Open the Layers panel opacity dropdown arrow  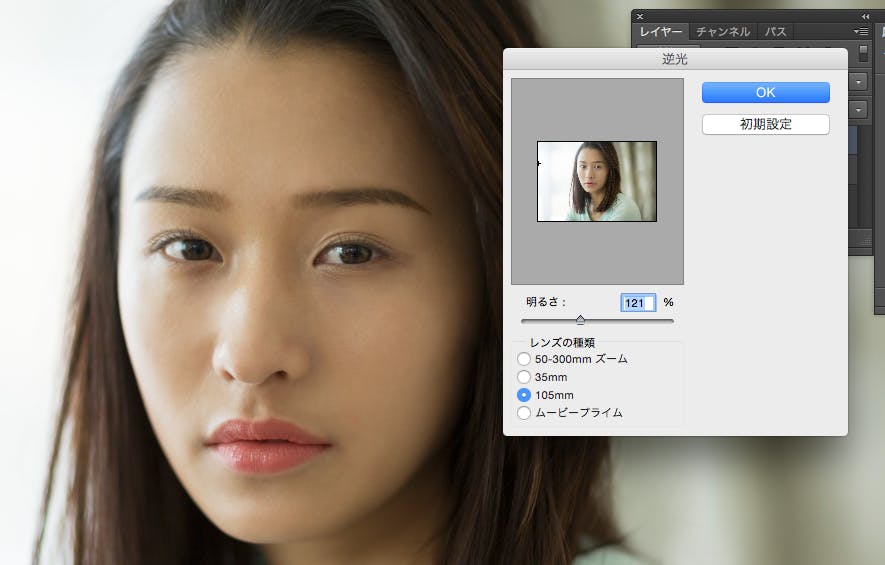pos(858,82)
